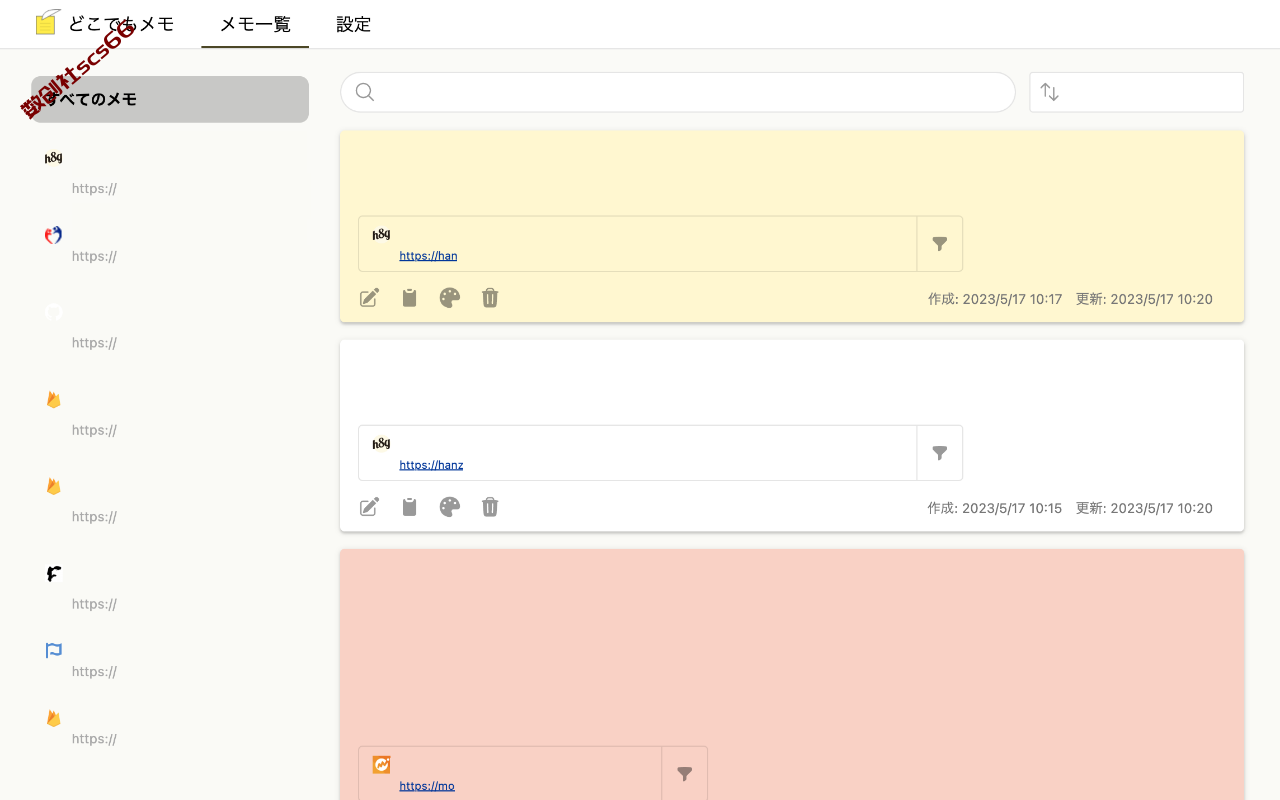The image size is (1280, 800).
Task: Select すべてのメモ in the sidebar
Action: pos(170,99)
